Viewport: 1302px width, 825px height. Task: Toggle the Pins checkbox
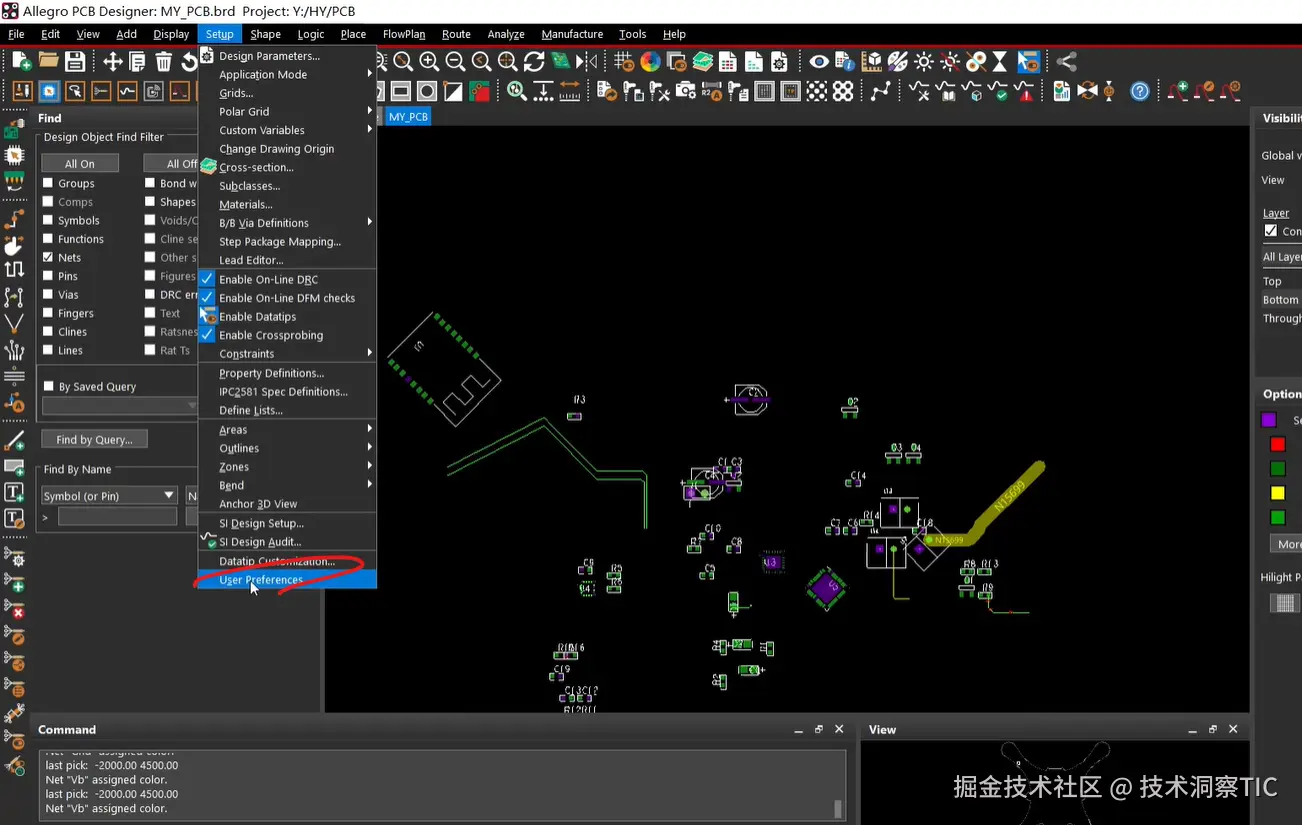click(x=48, y=276)
